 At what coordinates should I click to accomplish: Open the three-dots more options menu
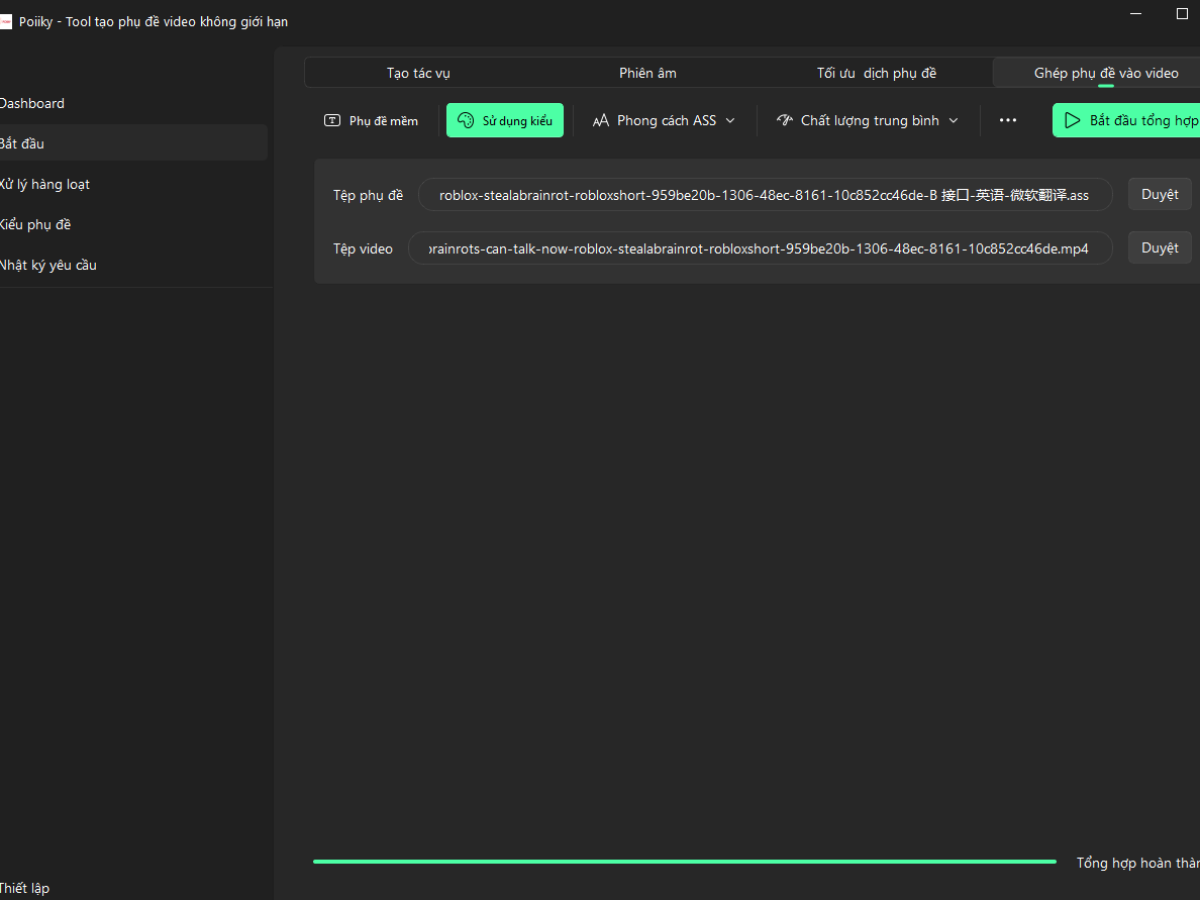coord(1007,121)
